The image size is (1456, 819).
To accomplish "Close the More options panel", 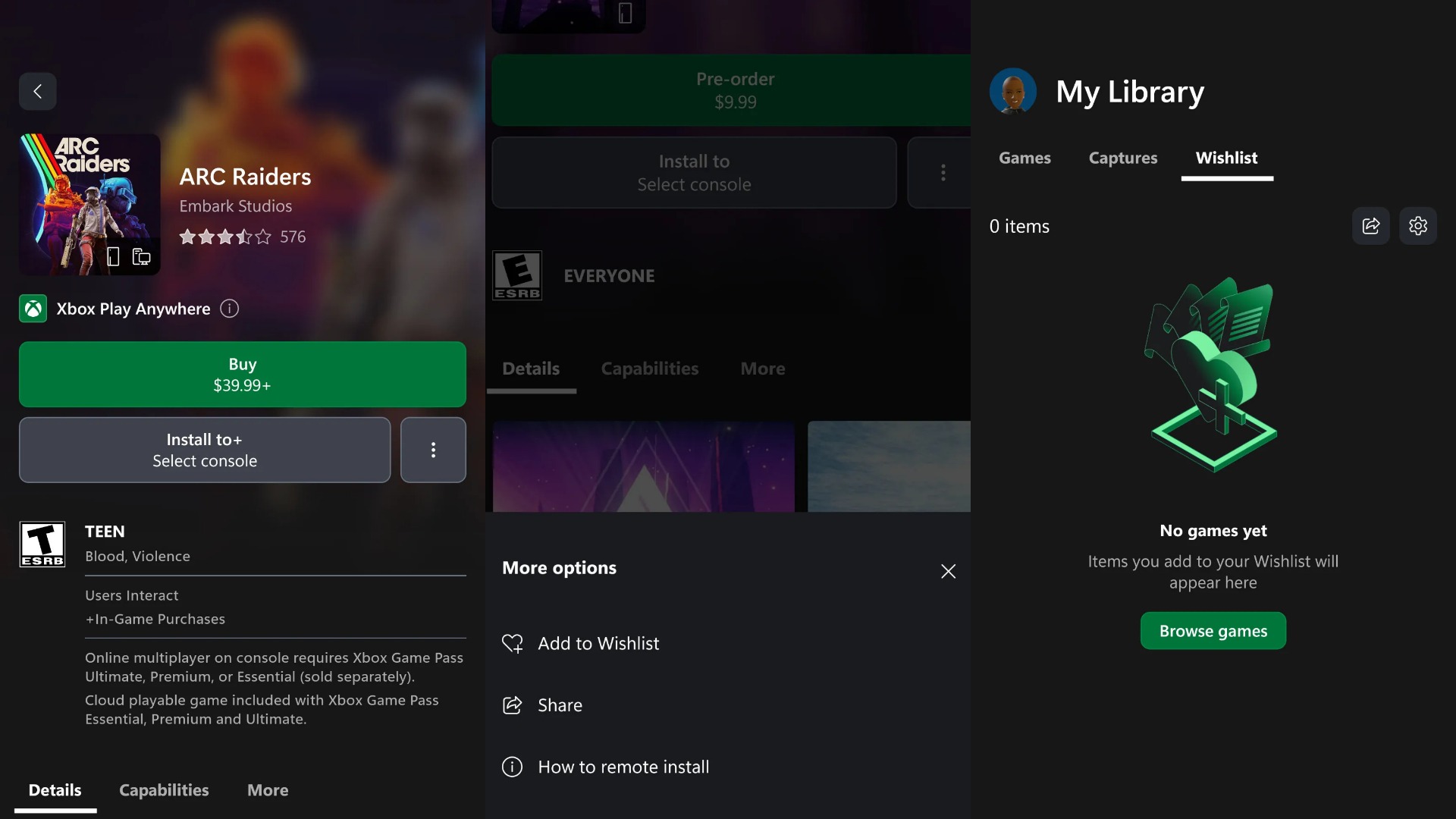I will point(948,571).
